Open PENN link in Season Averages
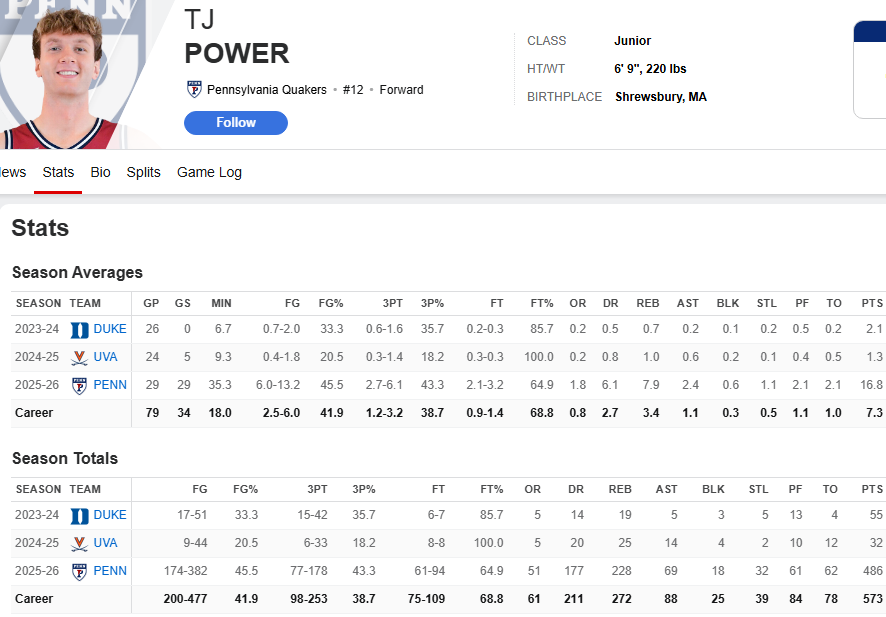This screenshot has width=886, height=617. coord(110,385)
